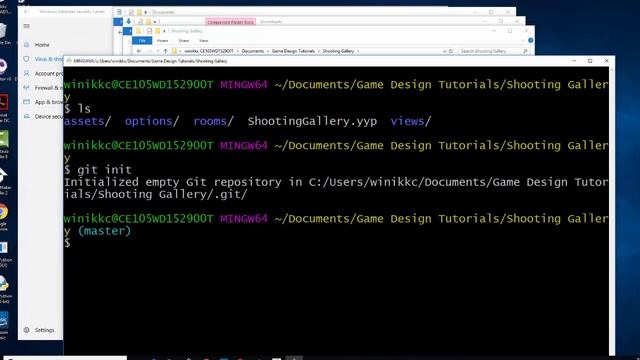Open the Recycle Bin desktop icon

(x=3, y=31)
